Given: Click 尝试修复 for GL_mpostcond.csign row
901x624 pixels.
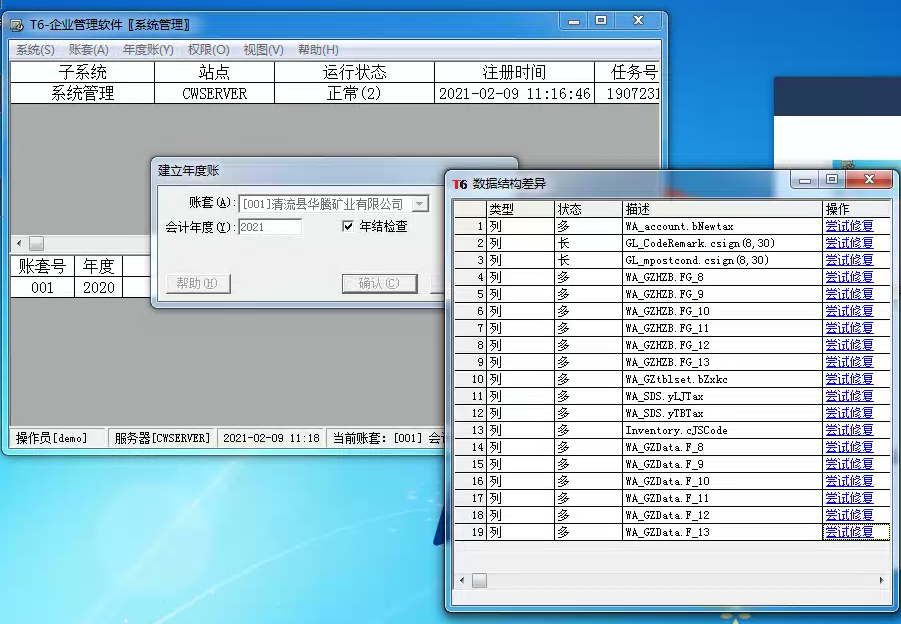Looking at the screenshot, I should click(x=849, y=260).
